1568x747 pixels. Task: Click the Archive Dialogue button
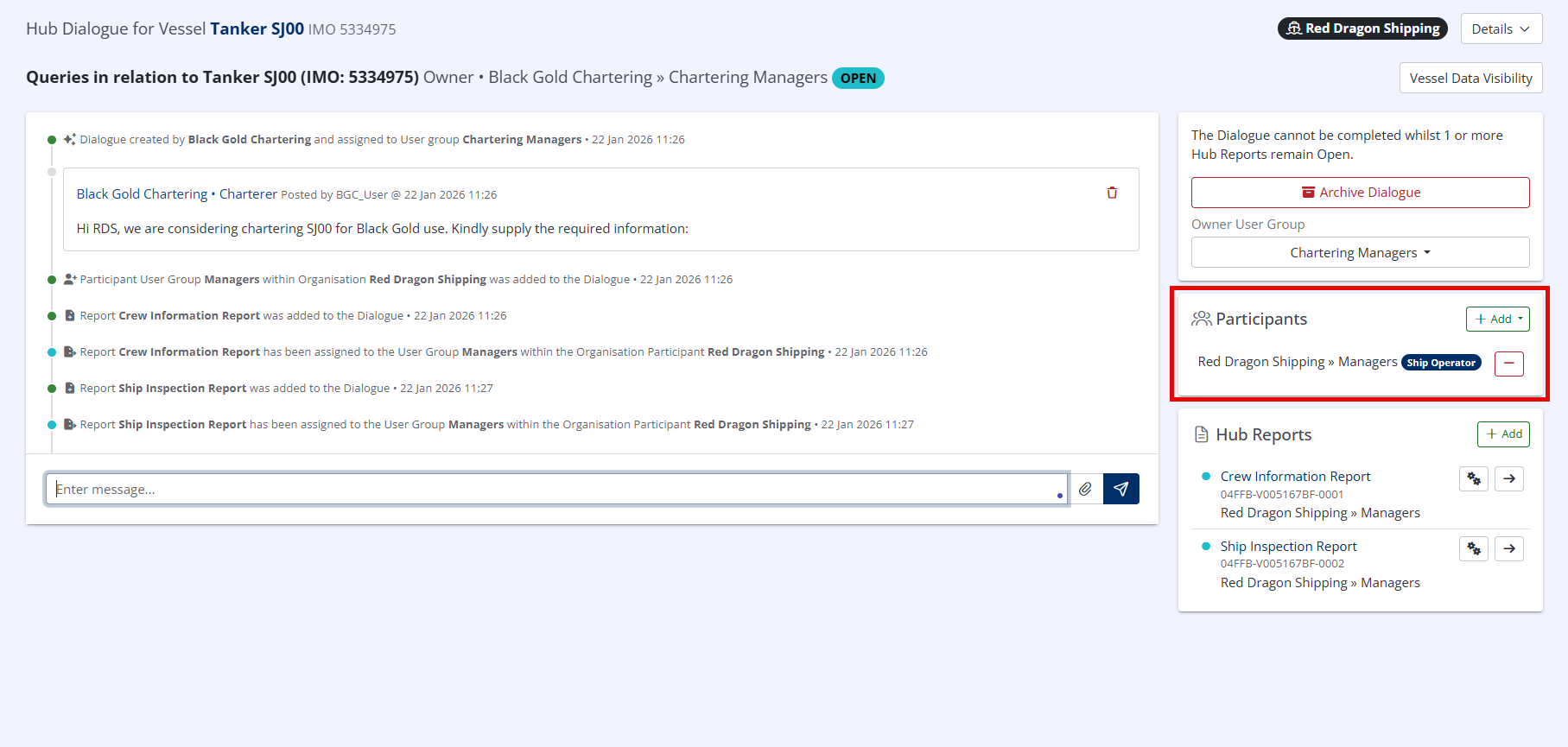click(x=1360, y=193)
